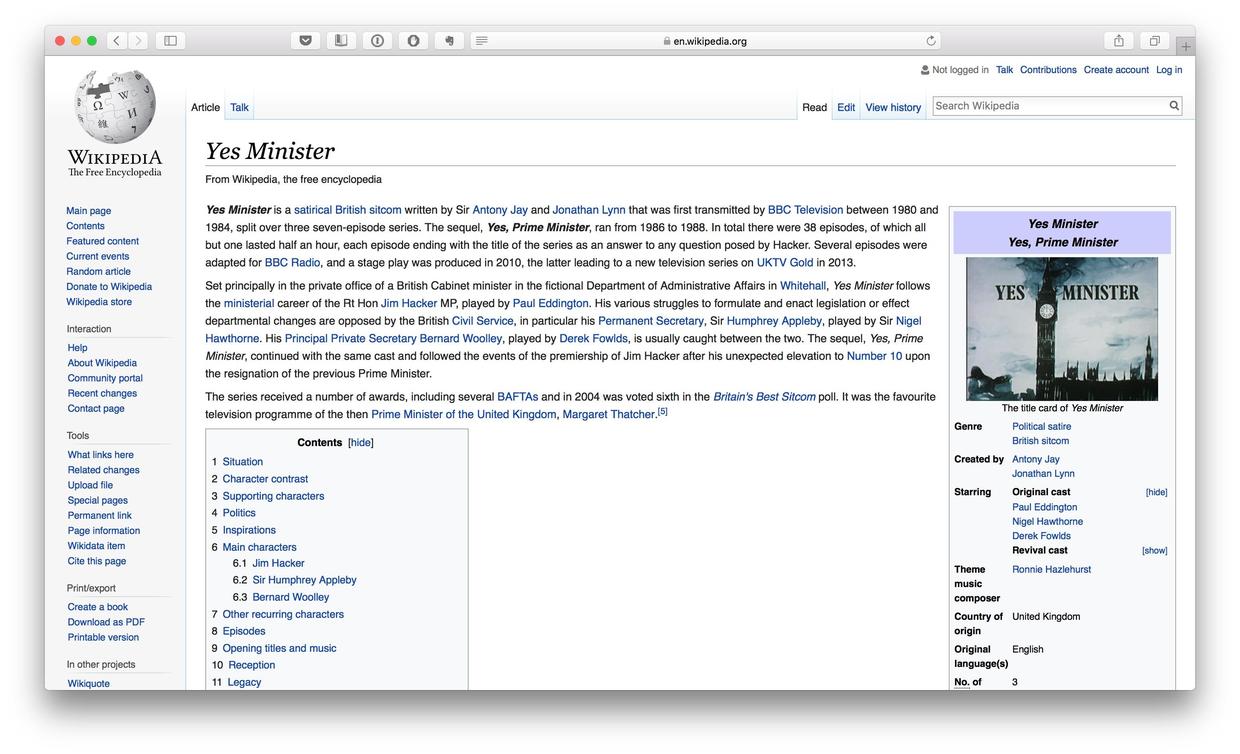The height and width of the screenshot is (754, 1240).
Task: Open the Share menu in toolbar
Action: (1119, 41)
